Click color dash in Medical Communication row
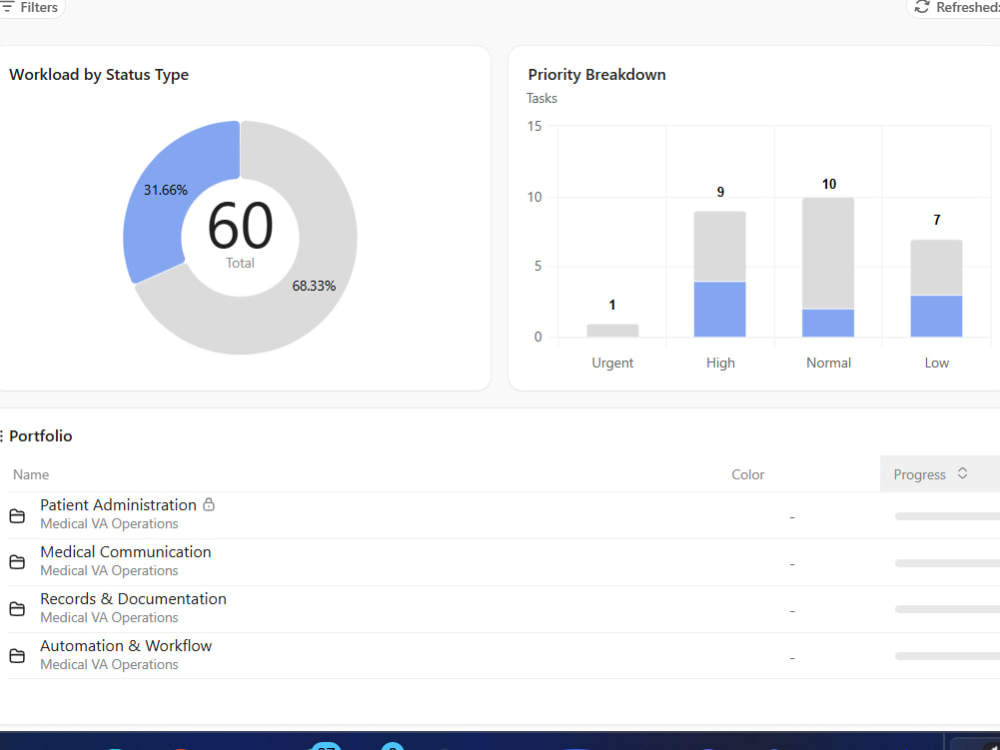 pyautogui.click(x=792, y=564)
